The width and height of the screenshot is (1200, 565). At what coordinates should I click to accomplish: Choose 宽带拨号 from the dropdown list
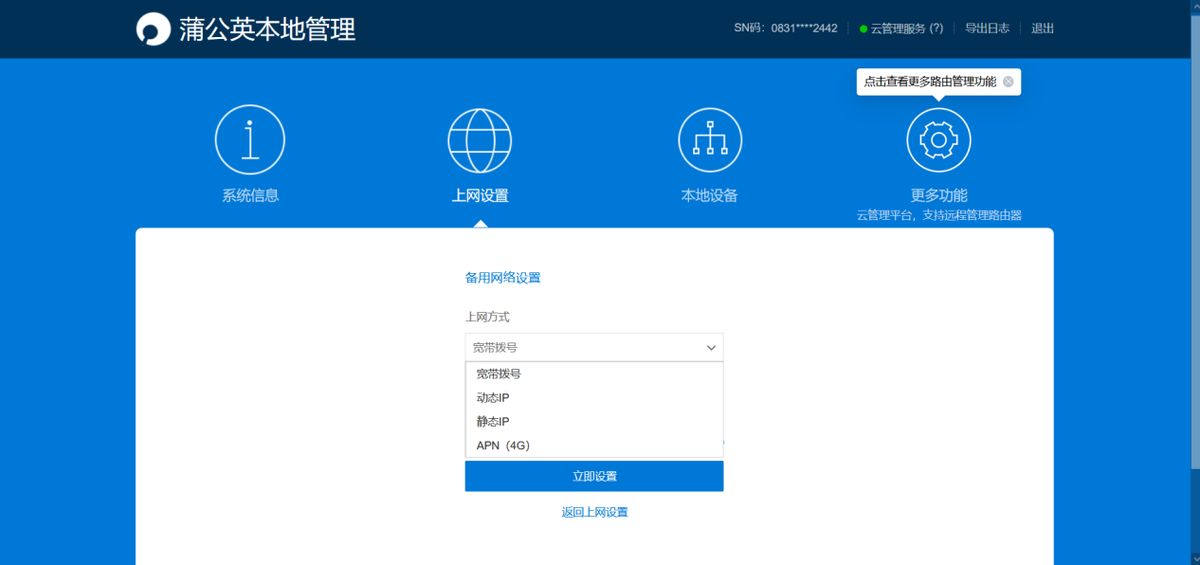point(499,374)
